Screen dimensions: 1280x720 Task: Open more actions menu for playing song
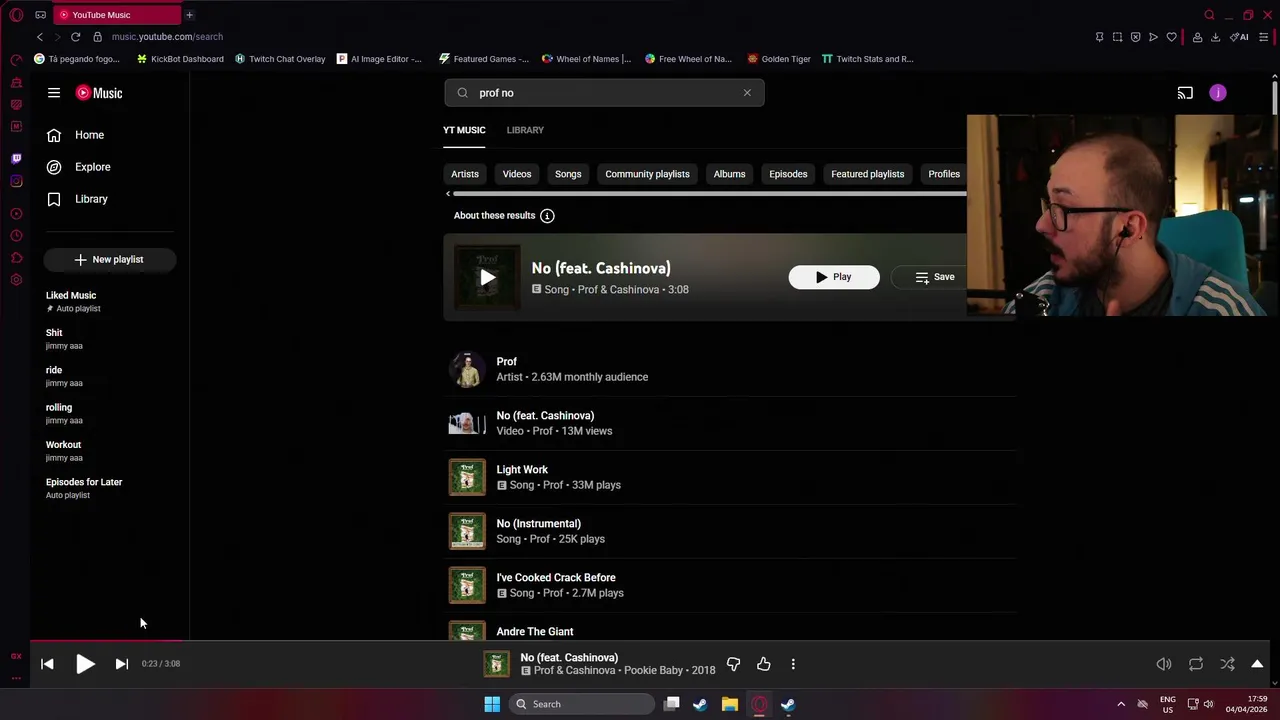tap(793, 664)
